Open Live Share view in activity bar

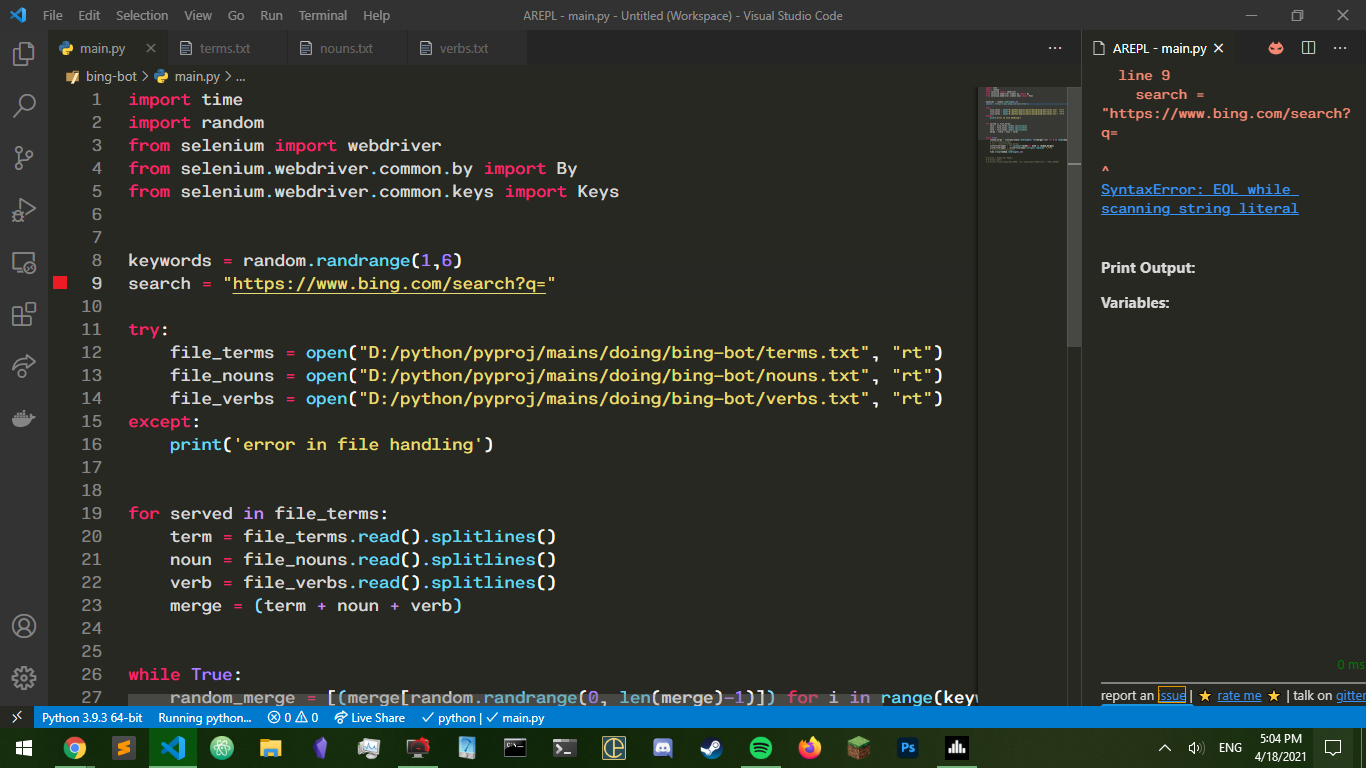(24, 366)
